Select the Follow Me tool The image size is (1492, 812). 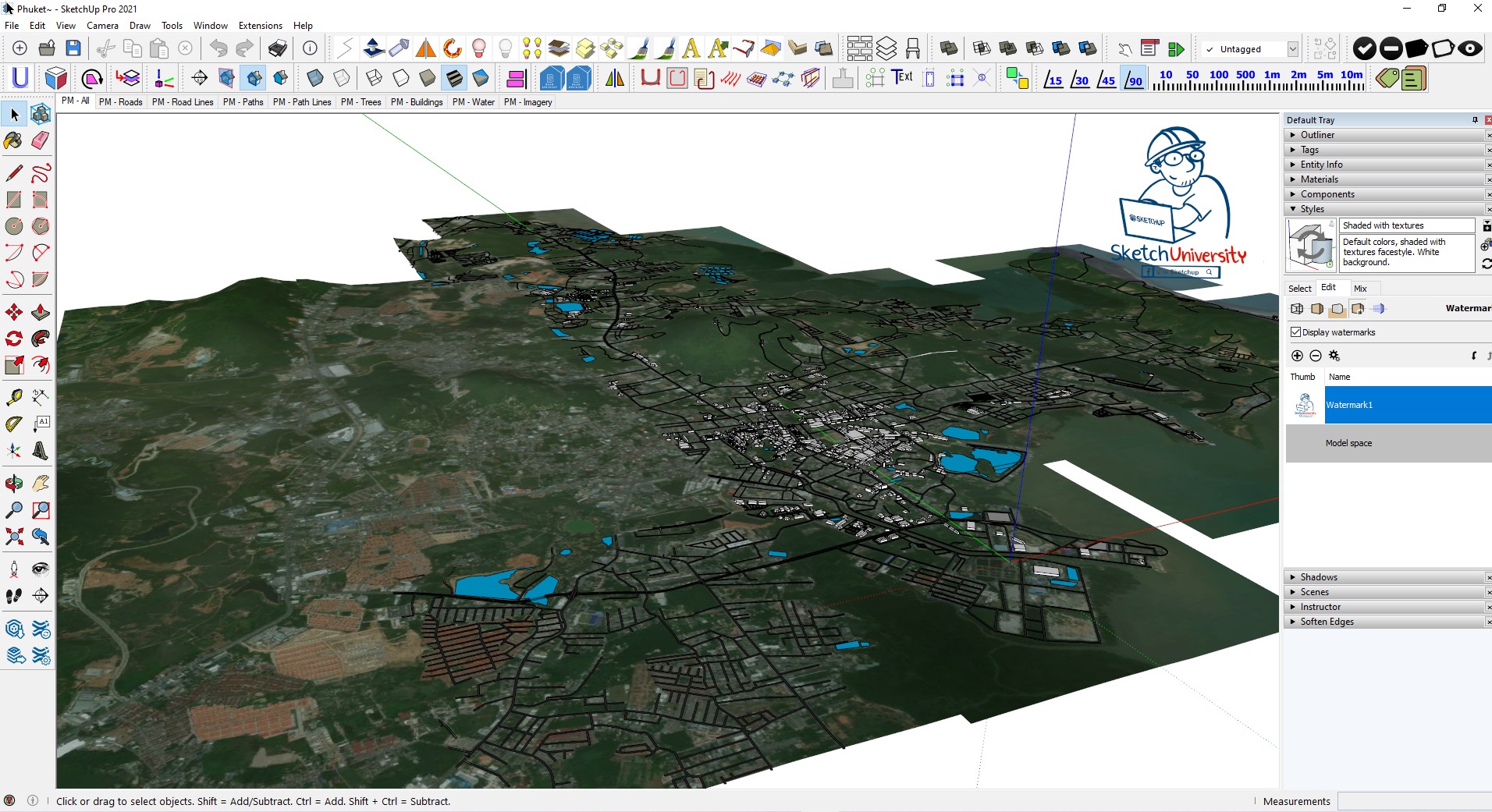coord(41,339)
